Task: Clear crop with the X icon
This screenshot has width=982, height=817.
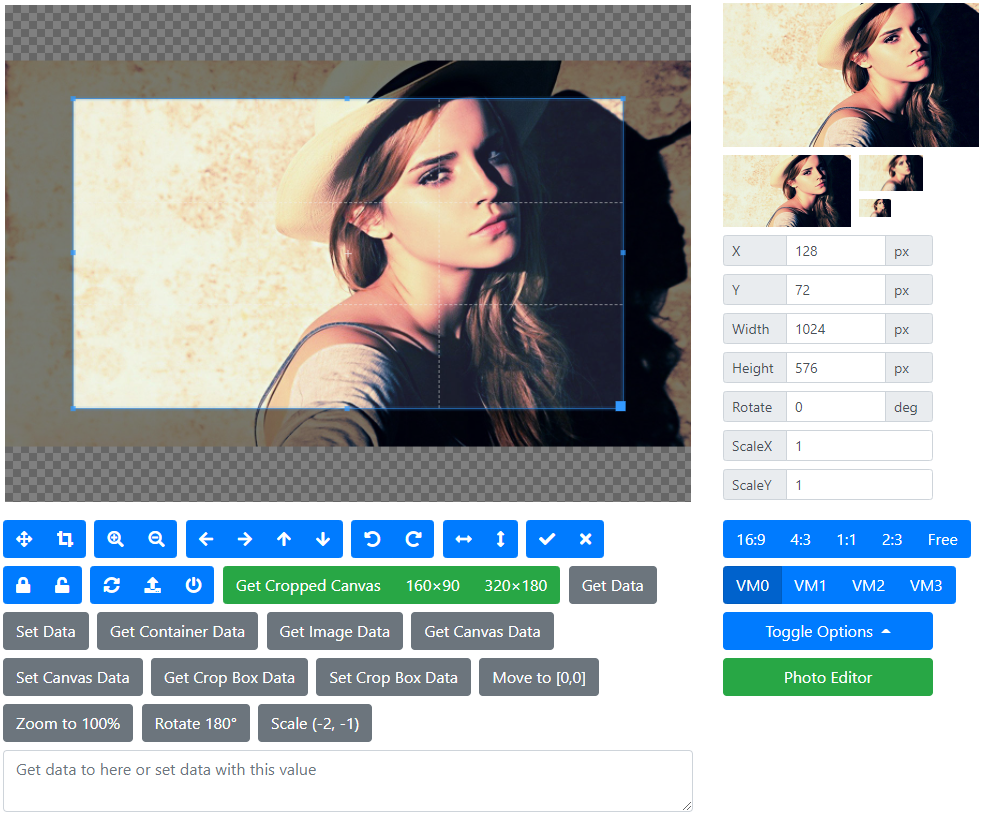Action: tap(586, 539)
